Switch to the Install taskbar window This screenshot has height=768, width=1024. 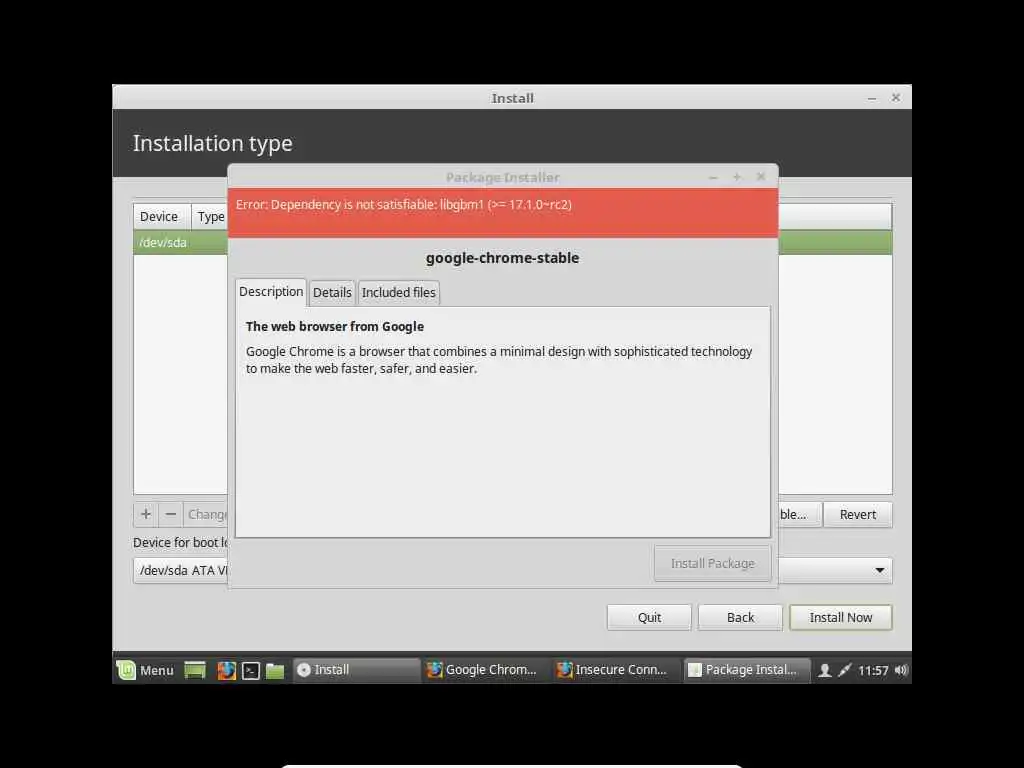[x=355, y=670]
